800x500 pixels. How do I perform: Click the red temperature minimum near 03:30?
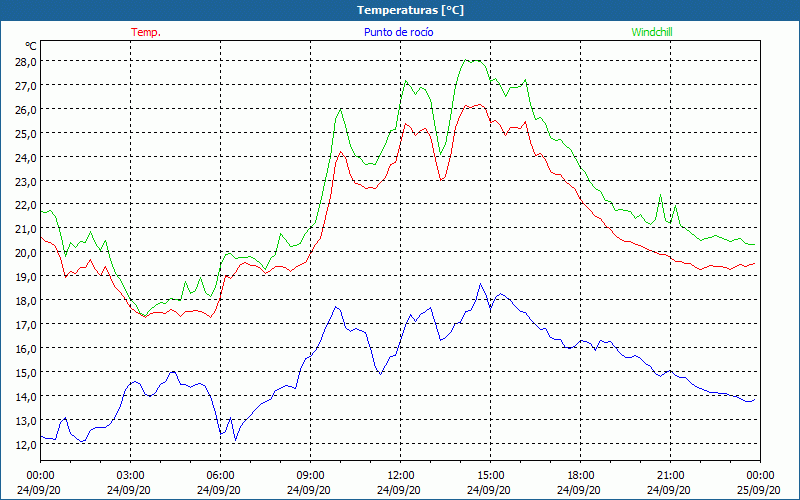(x=145, y=317)
